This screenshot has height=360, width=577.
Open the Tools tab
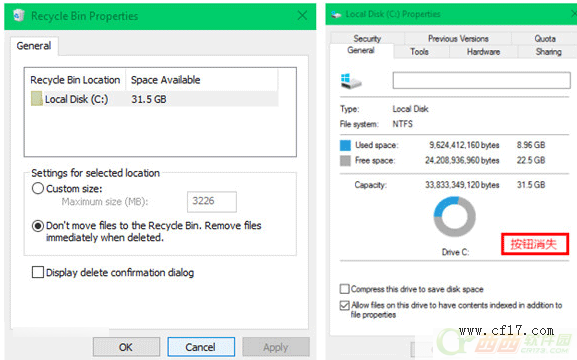click(x=420, y=52)
